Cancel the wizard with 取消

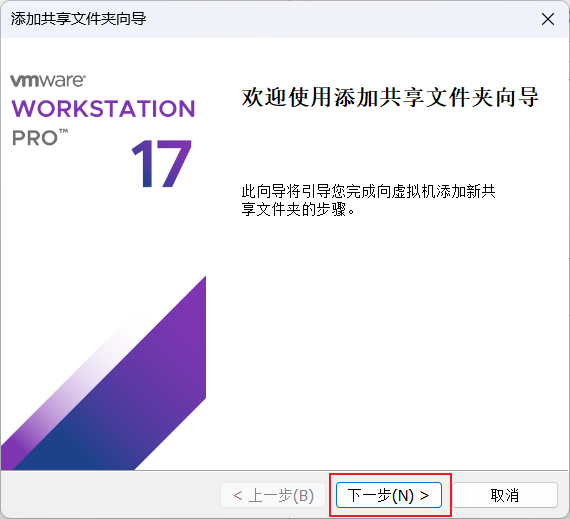click(505, 495)
